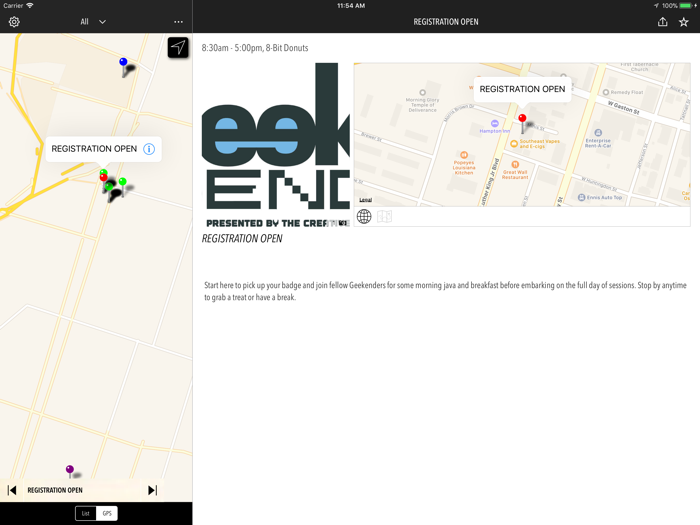Tap REGISTRATION OPEN label in bottom bar
Viewport: 700px width, 525px height.
pyautogui.click(x=55, y=490)
